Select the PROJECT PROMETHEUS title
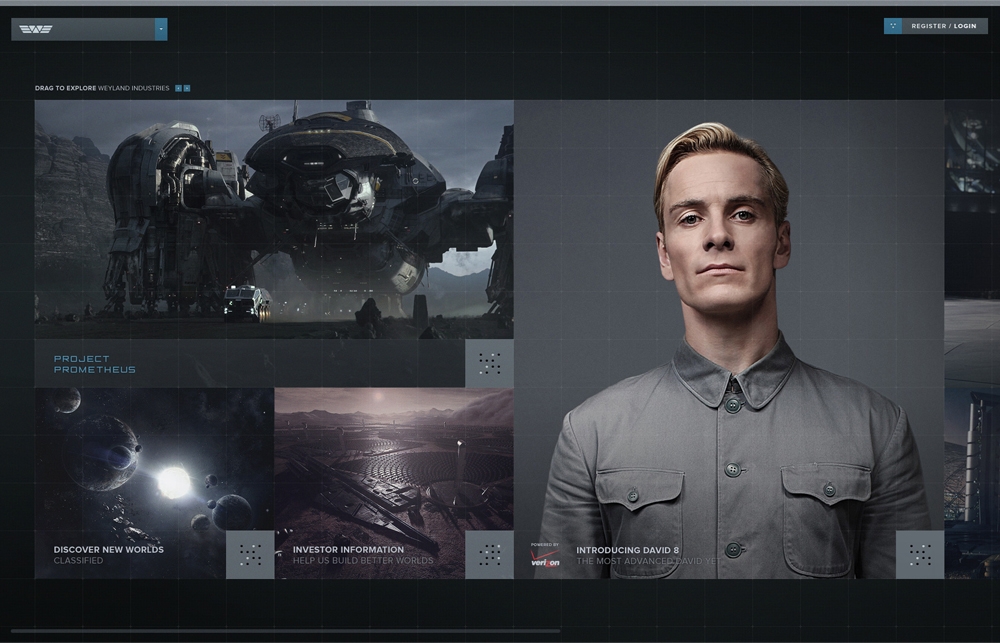The image size is (1000, 643). (x=94, y=364)
